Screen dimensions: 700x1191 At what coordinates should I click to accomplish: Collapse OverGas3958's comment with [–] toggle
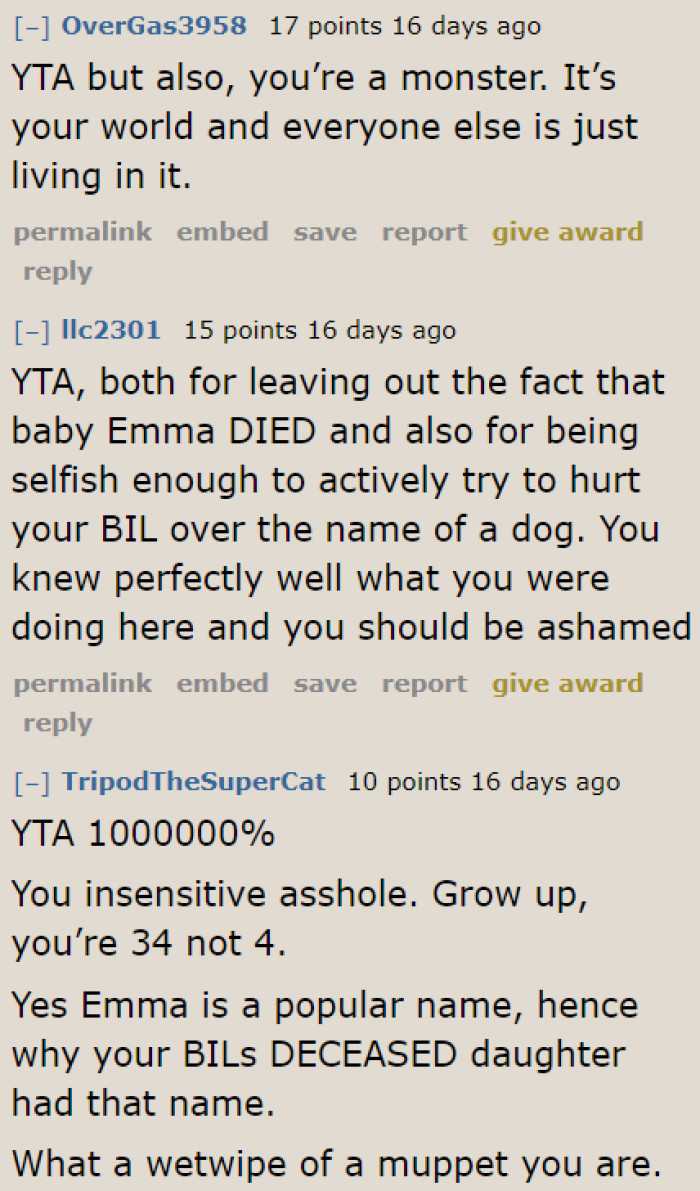(x=33, y=27)
